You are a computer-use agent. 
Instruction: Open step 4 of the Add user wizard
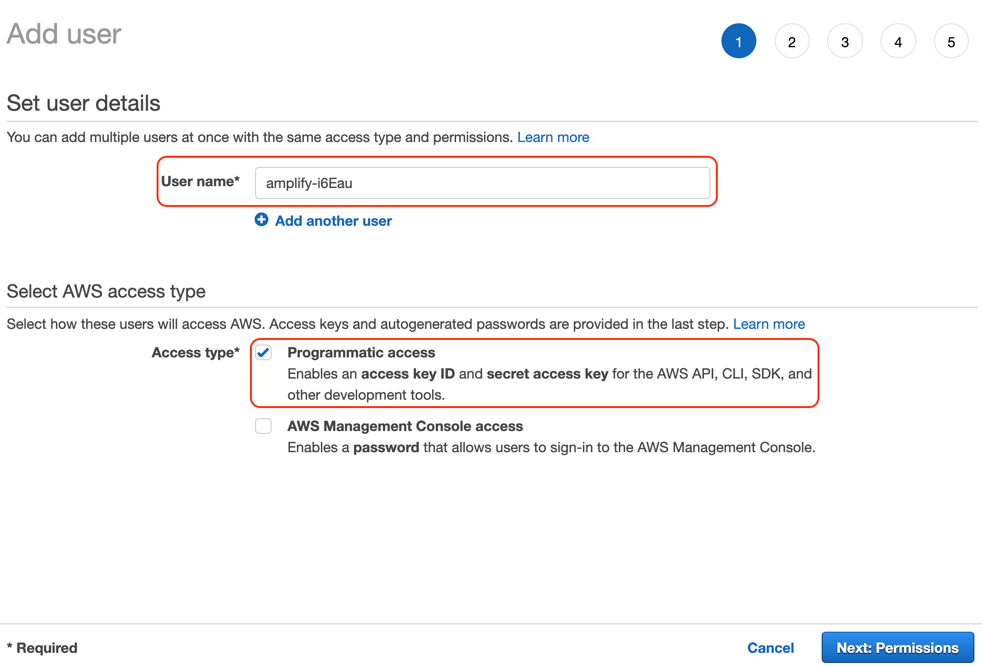point(898,41)
